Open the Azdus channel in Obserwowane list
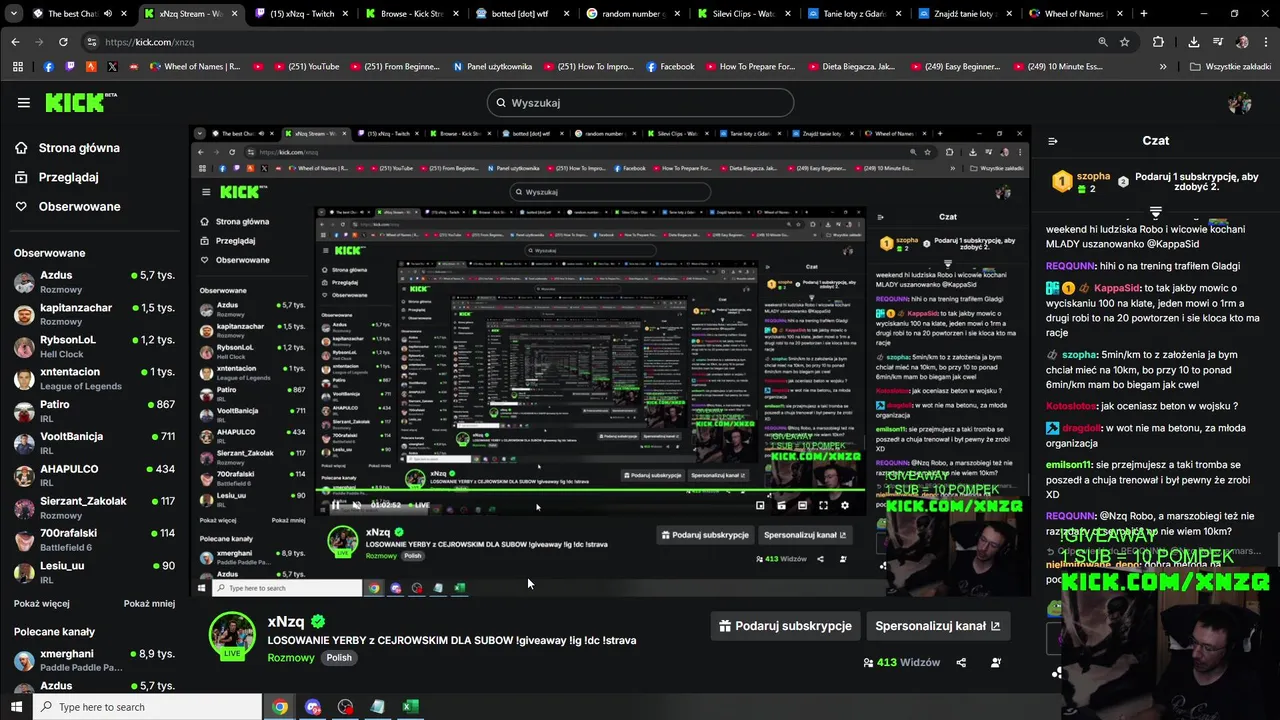 (94, 281)
